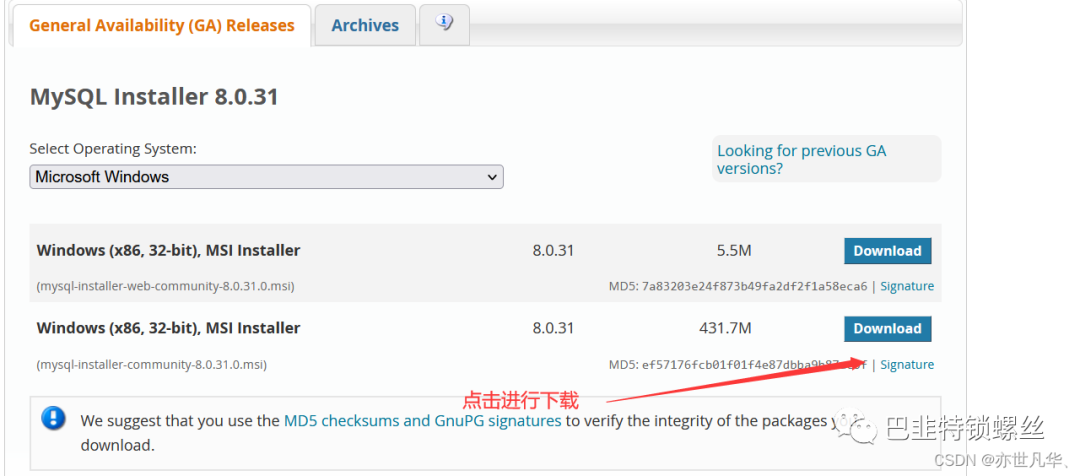Viewport: 1080px width, 476px height.
Task: Select the MySQL Installer 8.0.31 heading
Action: pos(154,96)
